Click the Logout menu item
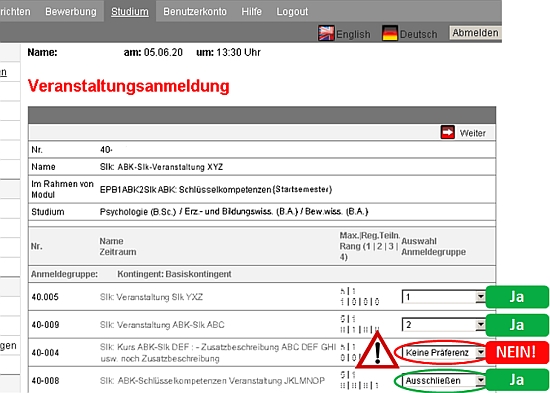Screen dimensions: 550x393 tap(292, 12)
